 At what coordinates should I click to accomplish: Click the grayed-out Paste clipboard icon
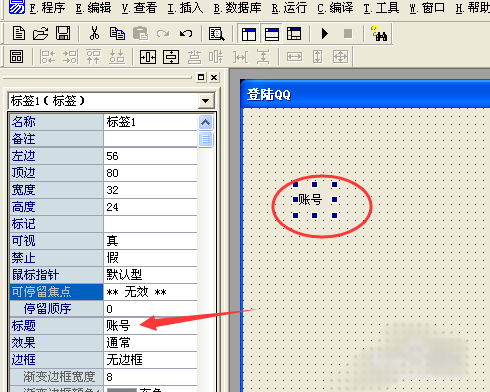point(140,34)
